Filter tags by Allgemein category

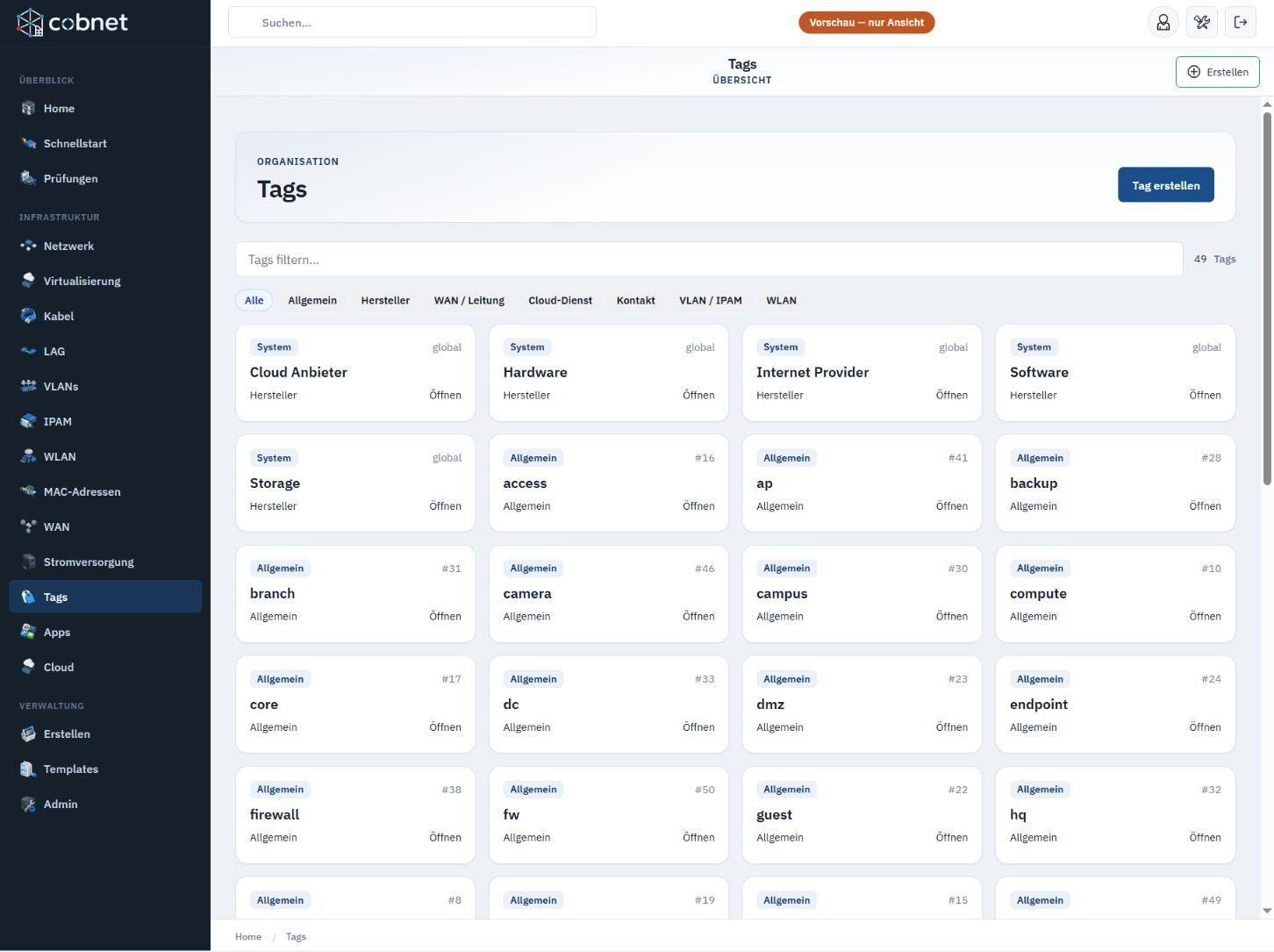(312, 301)
